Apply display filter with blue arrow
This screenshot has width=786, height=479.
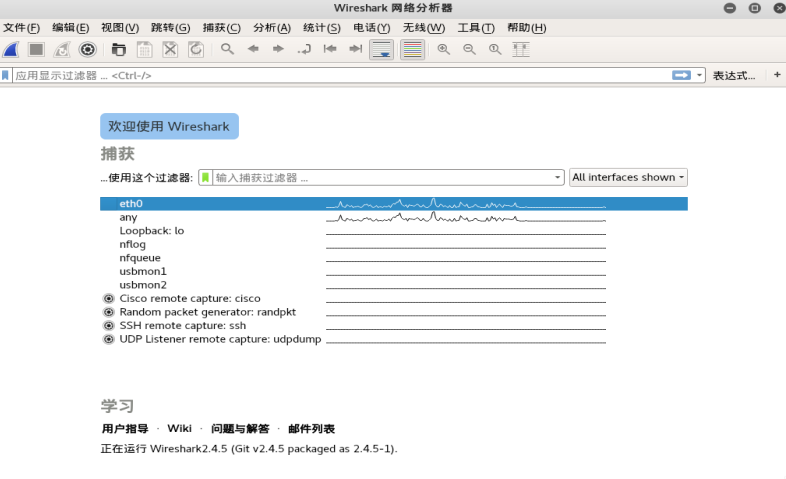coord(681,75)
